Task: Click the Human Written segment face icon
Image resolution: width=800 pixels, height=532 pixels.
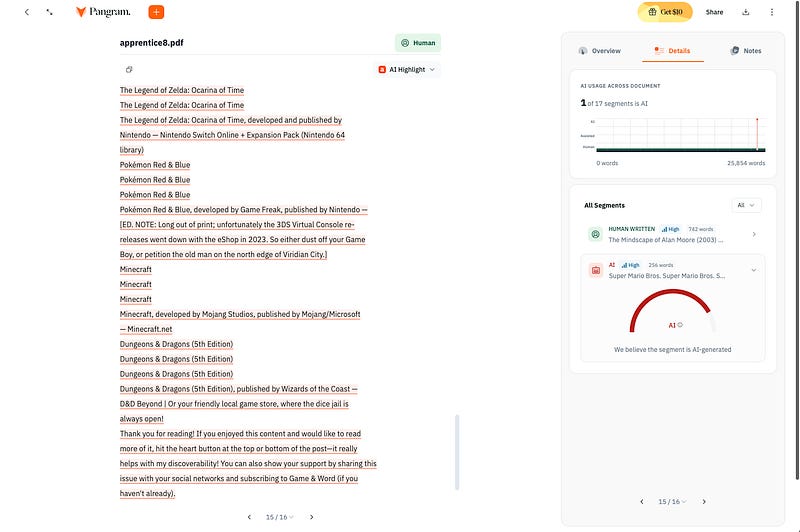Action: (595, 234)
